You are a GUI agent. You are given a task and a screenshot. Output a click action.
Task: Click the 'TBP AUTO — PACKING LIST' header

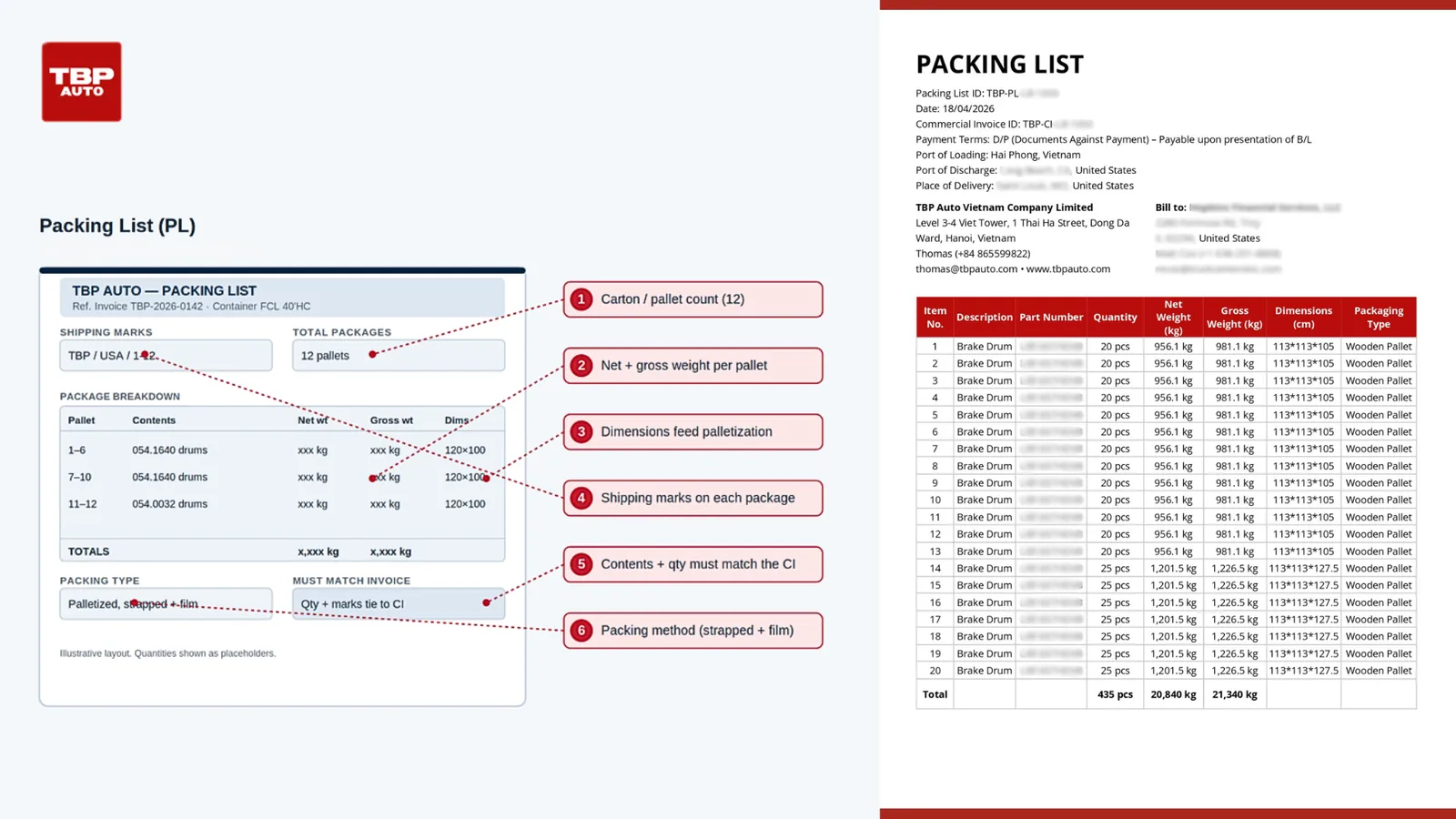pos(164,291)
